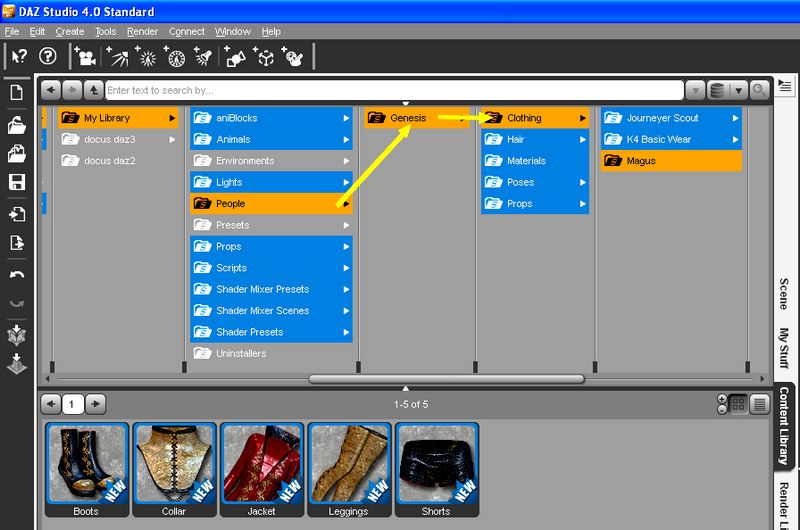Increase thumbnail size with plus button
Screen dimensions: 800x530
point(722,399)
